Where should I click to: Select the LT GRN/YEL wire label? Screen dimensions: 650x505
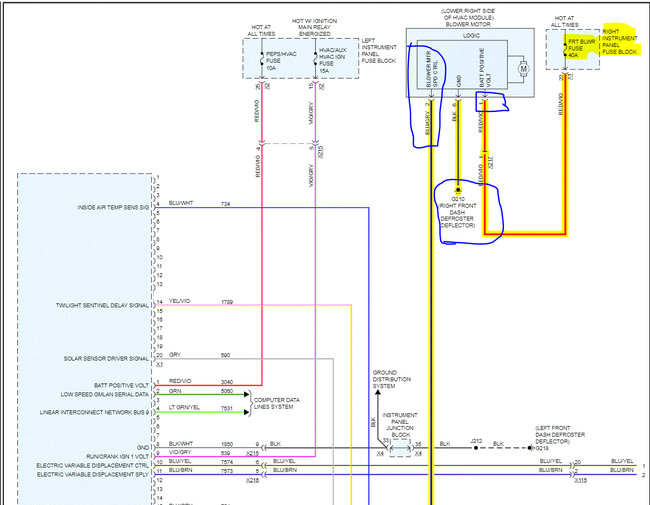(184, 408)
